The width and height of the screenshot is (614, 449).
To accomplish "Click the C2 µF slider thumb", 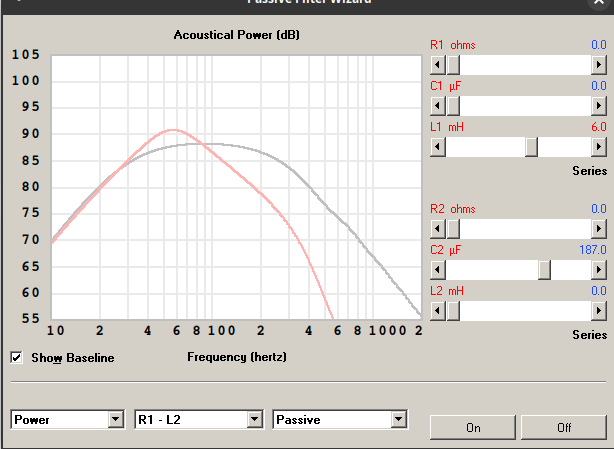I will coord(544,270).
